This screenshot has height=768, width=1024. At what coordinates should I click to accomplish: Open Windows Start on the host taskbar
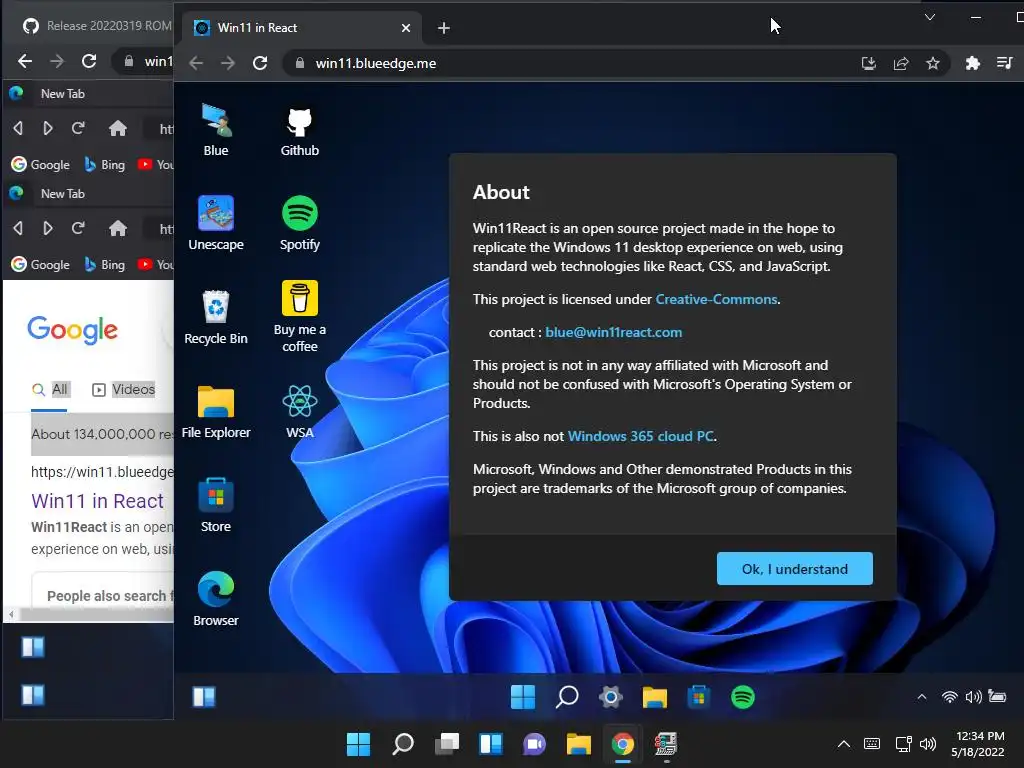point(358,744)
